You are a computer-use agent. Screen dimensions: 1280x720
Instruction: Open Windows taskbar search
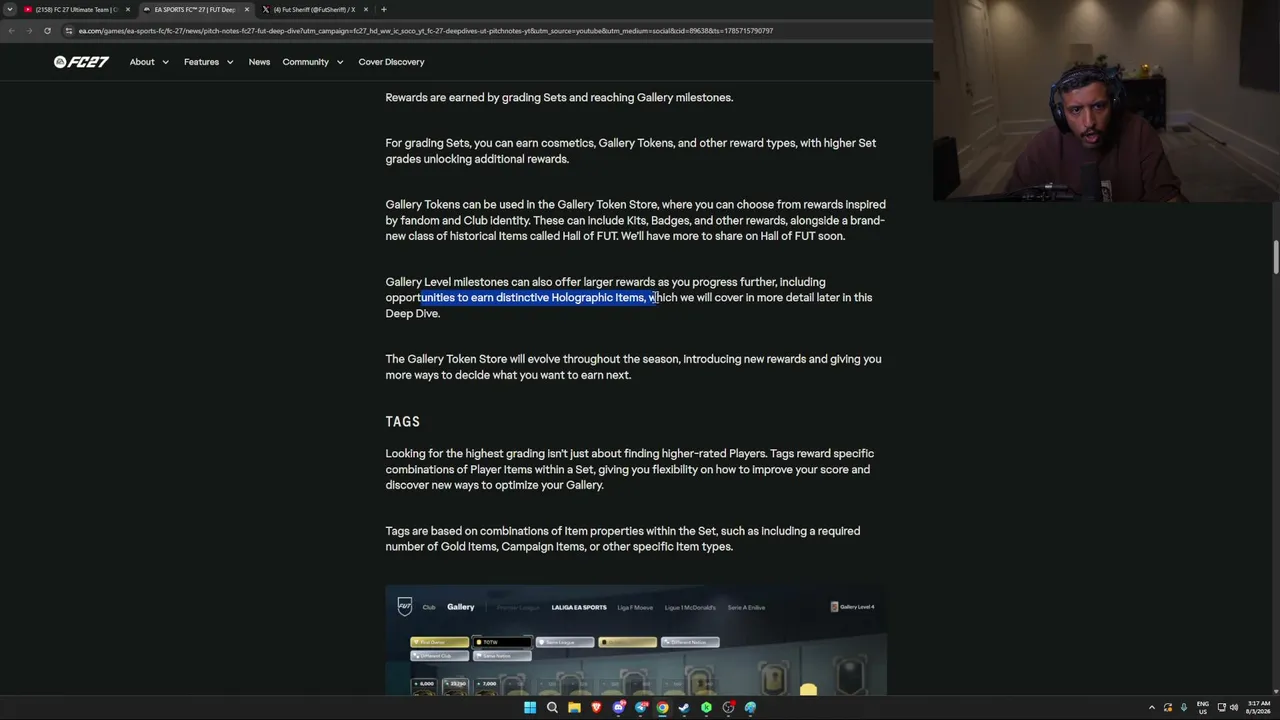tap(552, 708)
